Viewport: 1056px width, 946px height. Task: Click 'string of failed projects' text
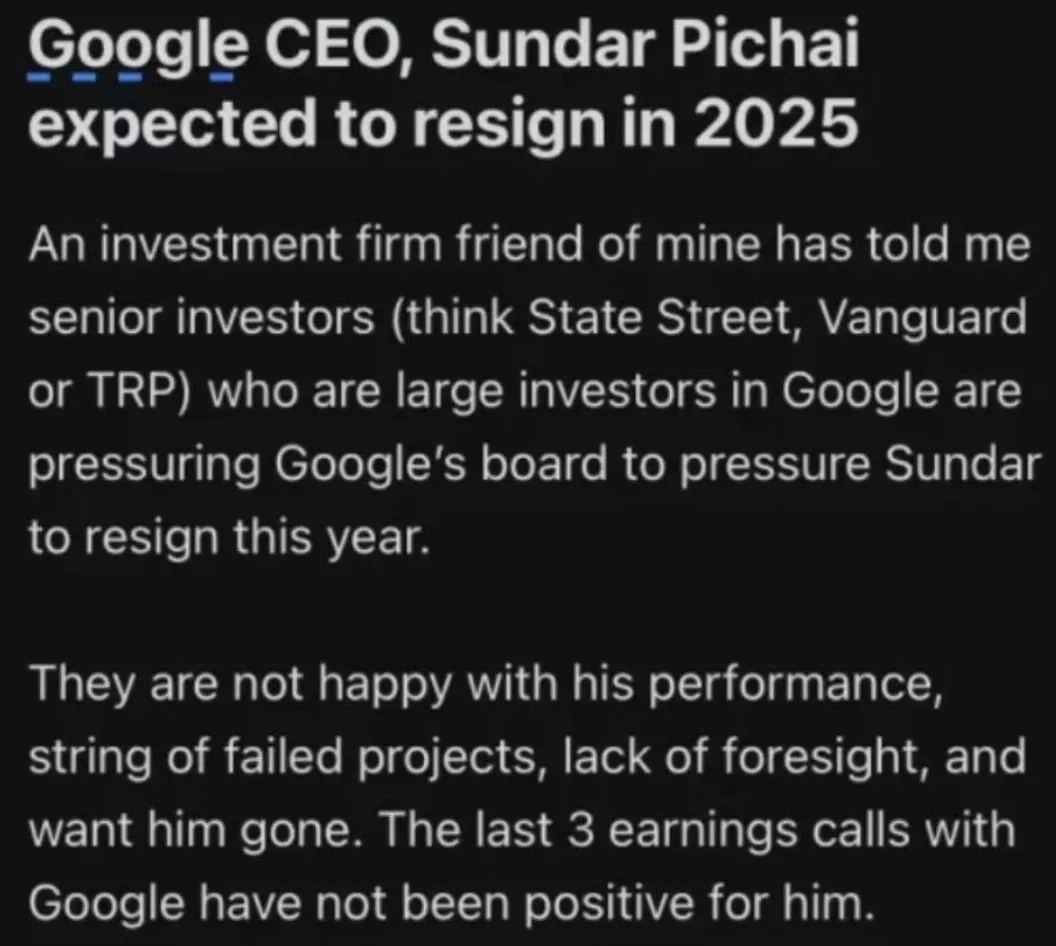click(x=283, y=757)
